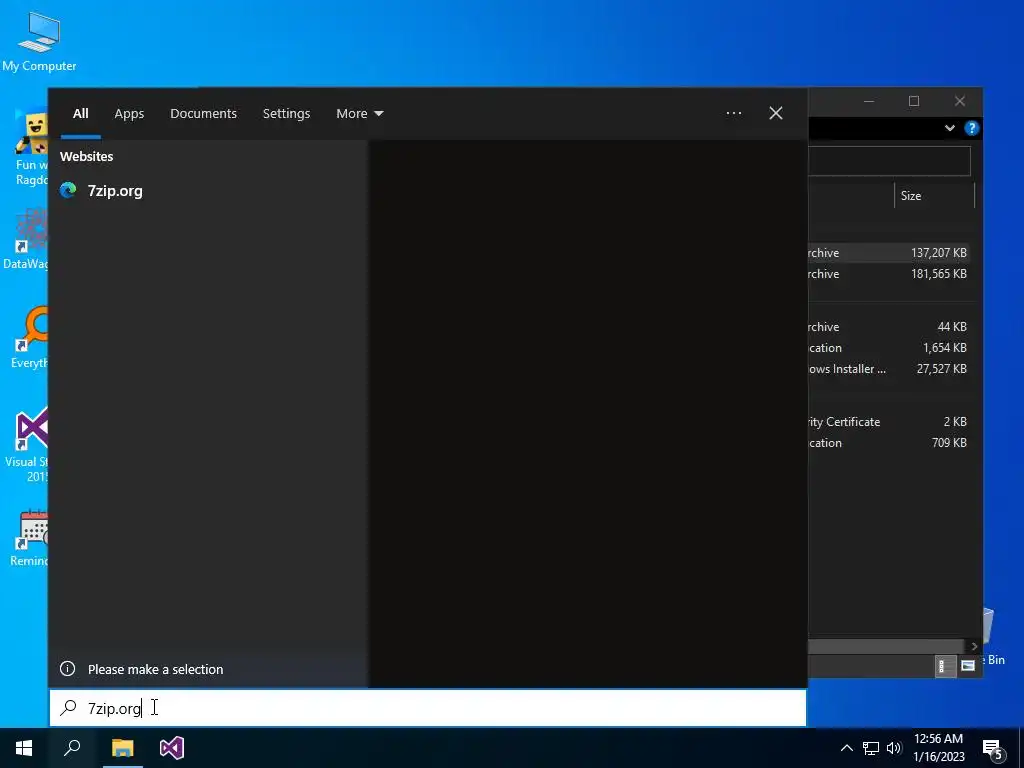
Task: Select the Windows Installer row, 27,527 KB
Action: 889,368
